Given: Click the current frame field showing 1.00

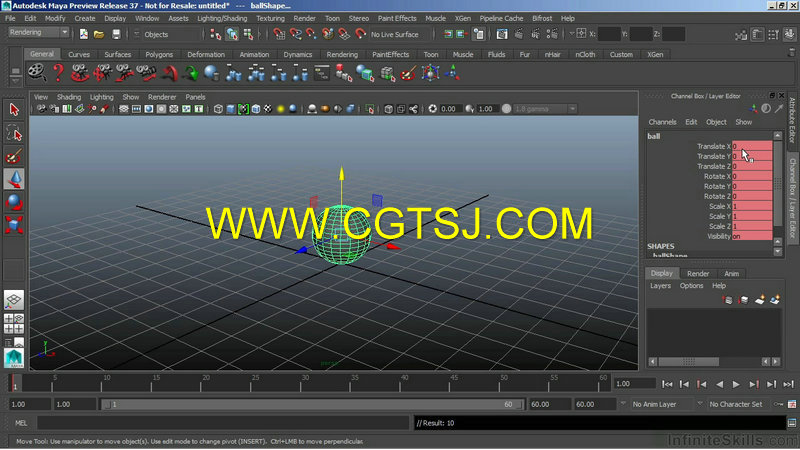Looking at the screenshot, I should tap(635, 384).
